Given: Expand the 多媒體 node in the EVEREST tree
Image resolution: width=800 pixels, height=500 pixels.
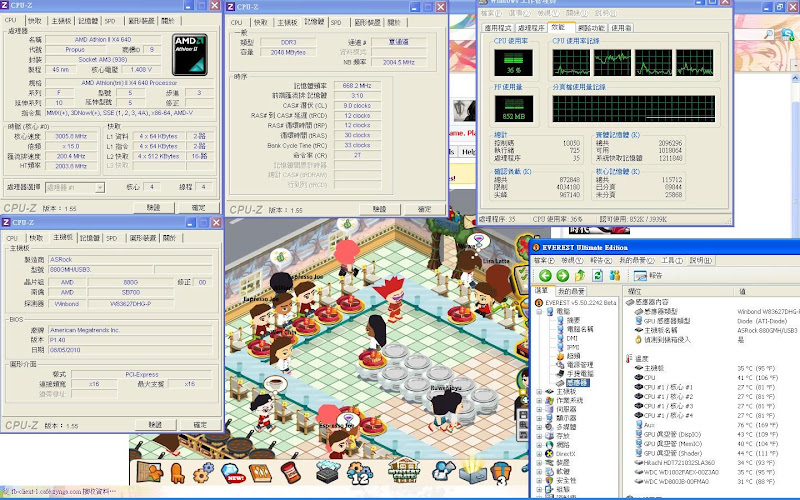Looking at the screenshot, I should pos(539,427).
